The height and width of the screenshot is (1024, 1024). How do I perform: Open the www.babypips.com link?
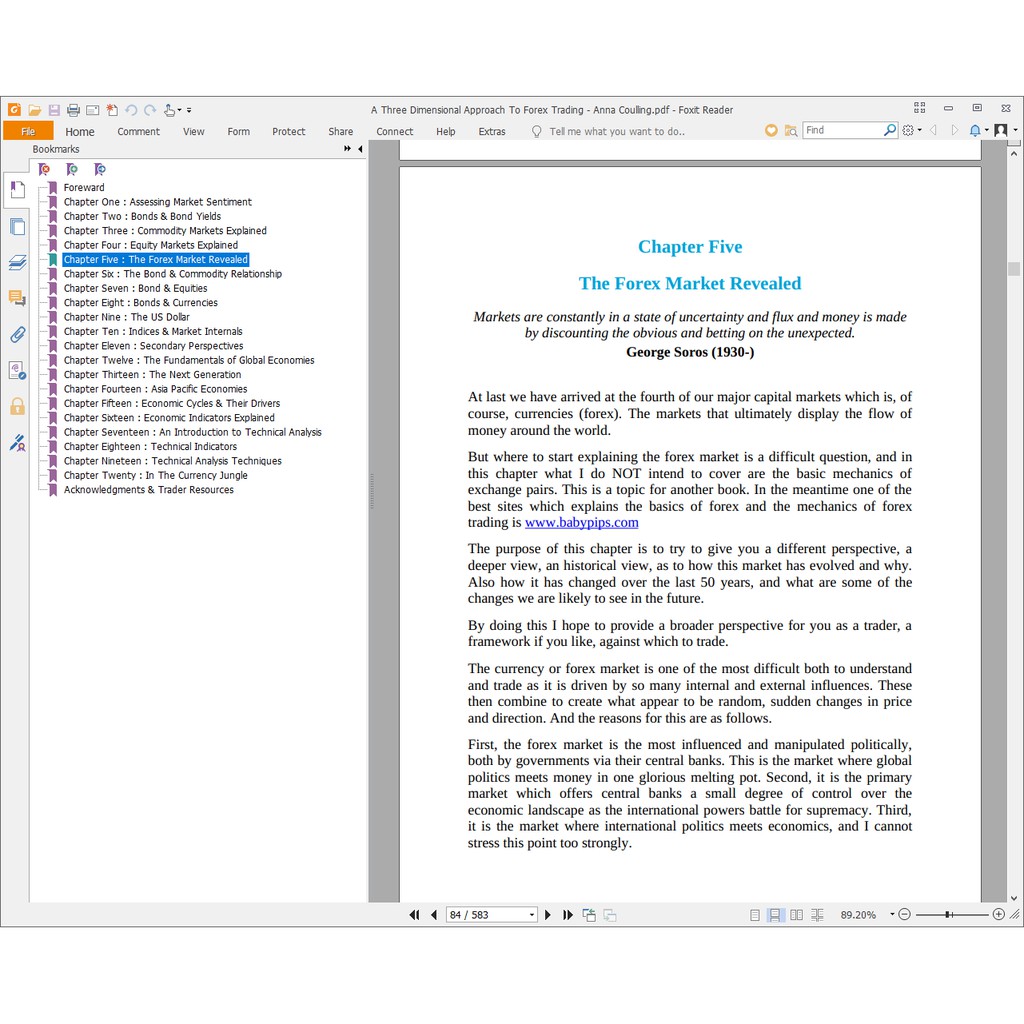581,522
